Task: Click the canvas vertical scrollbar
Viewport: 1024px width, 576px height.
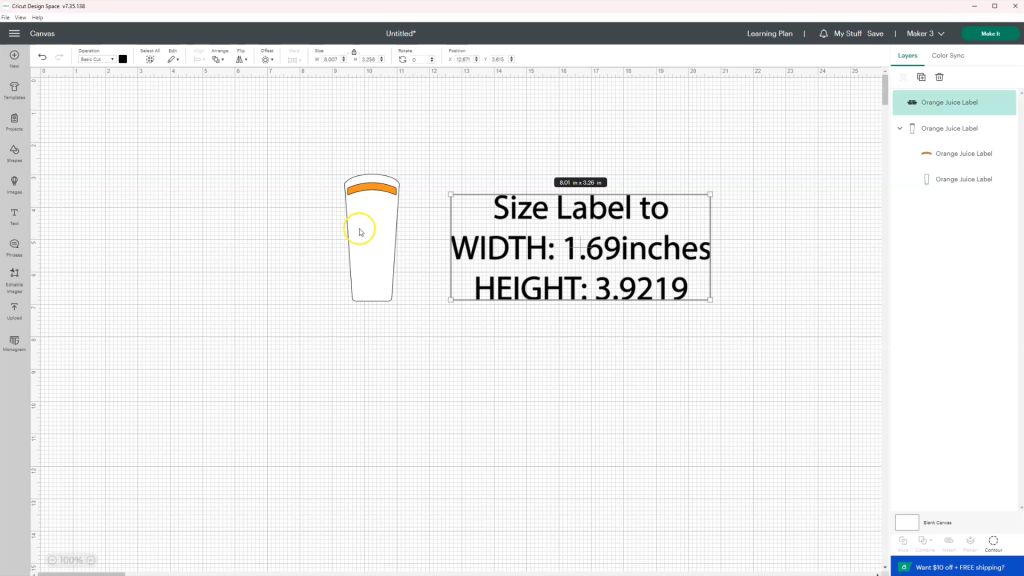Action: click(x=885, y=91)
